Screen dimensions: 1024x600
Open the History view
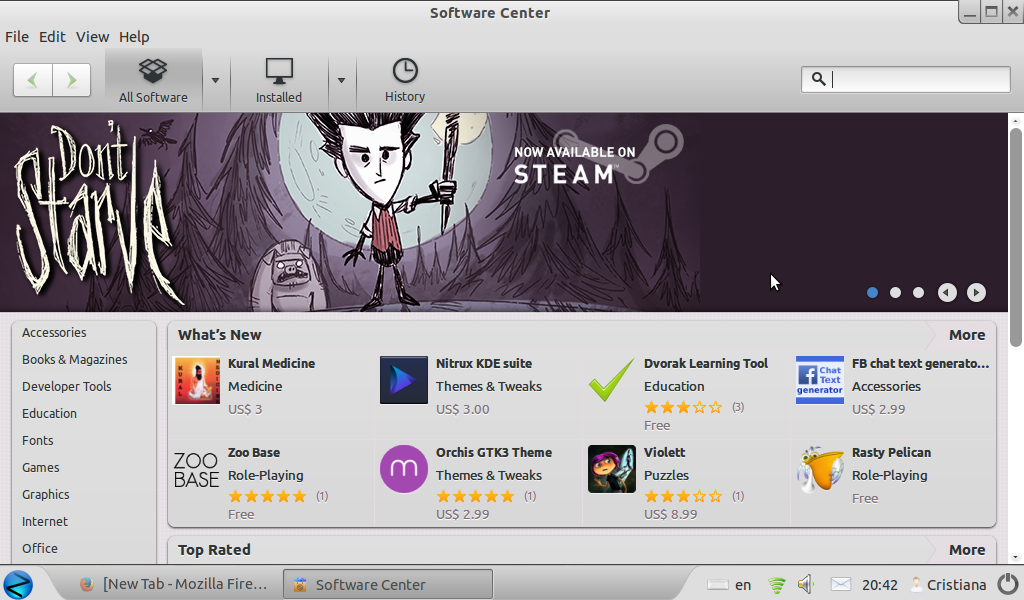coord(405,80)
